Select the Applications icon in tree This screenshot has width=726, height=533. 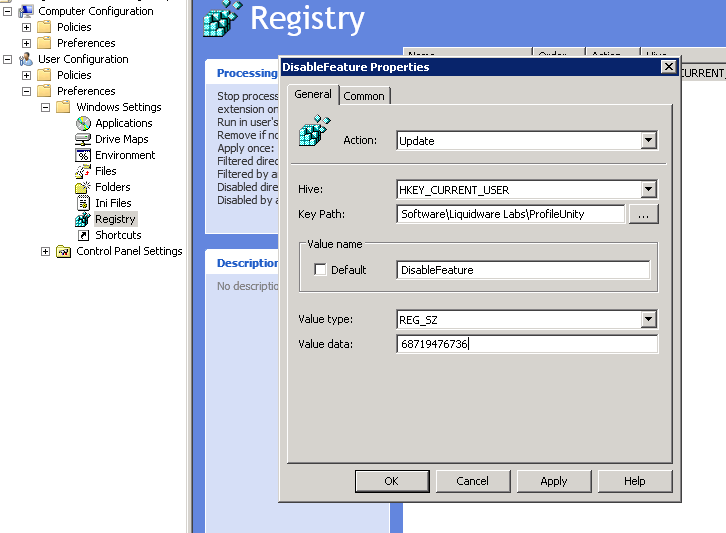point(84,123)
